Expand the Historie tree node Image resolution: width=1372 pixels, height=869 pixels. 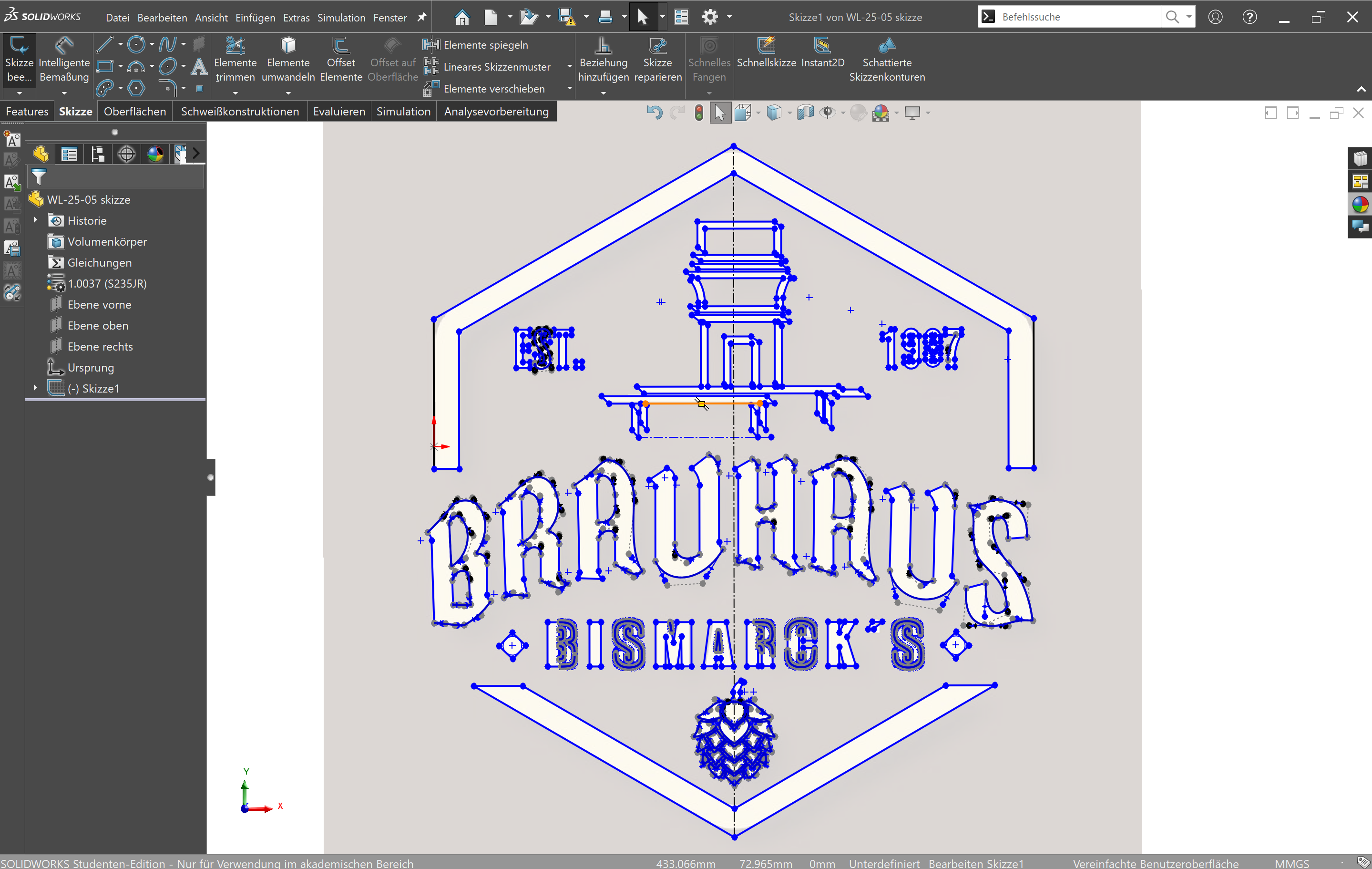35,220
